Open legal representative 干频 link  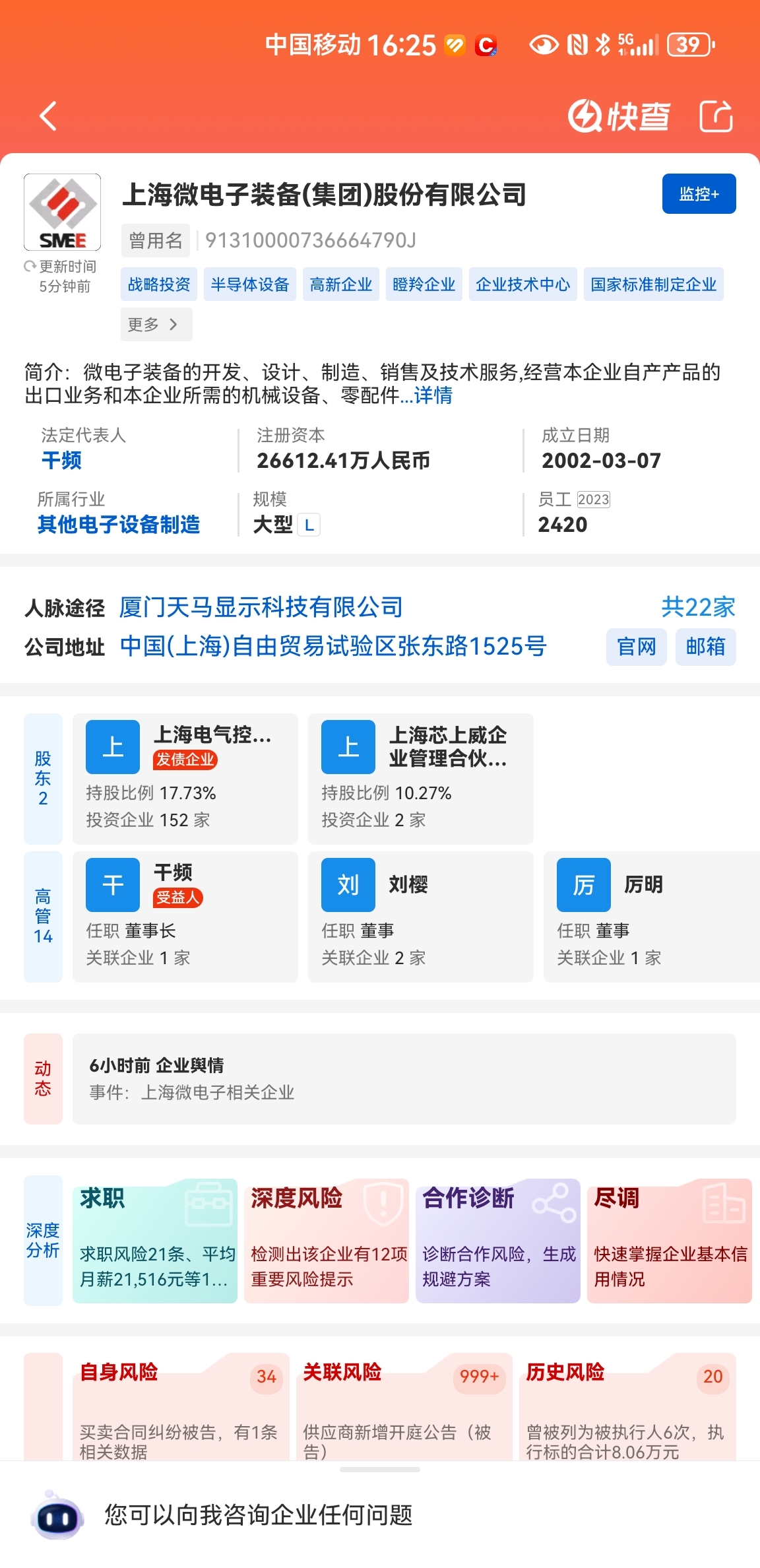[x=61, y=460]
